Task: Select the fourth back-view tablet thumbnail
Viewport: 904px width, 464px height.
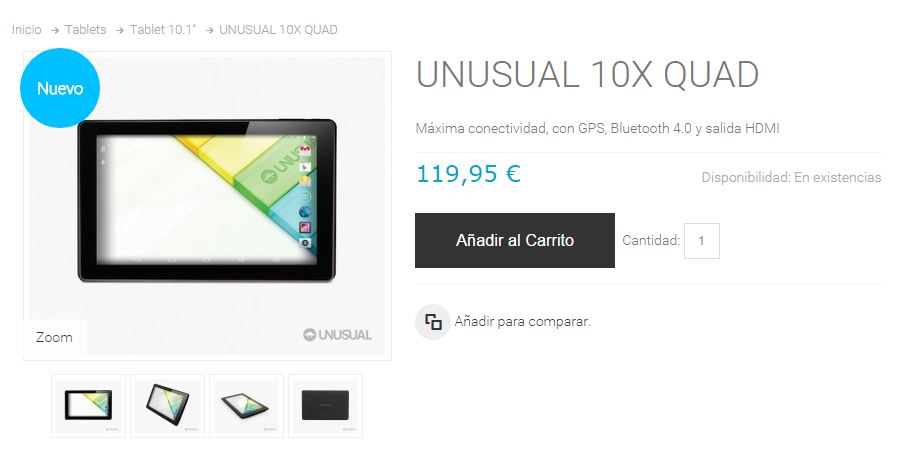Action: [325, 406]
